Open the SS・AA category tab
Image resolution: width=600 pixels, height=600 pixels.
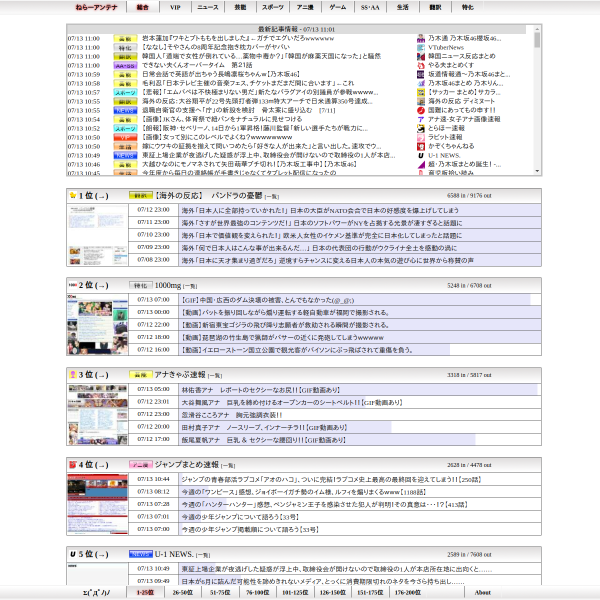click(x=370, y=7)
